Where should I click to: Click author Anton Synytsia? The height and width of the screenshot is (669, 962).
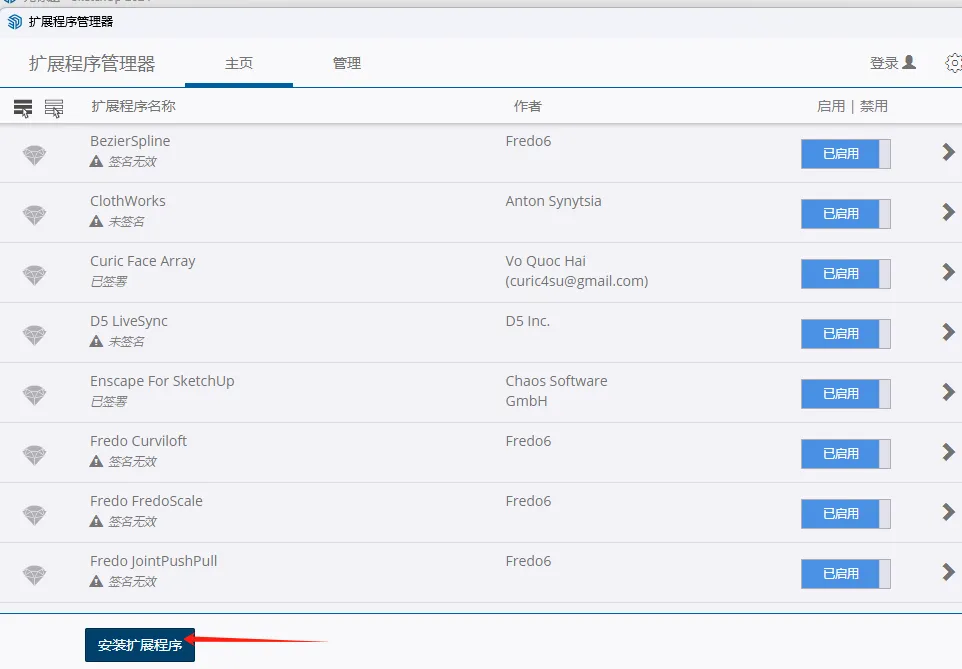[553, 201]
